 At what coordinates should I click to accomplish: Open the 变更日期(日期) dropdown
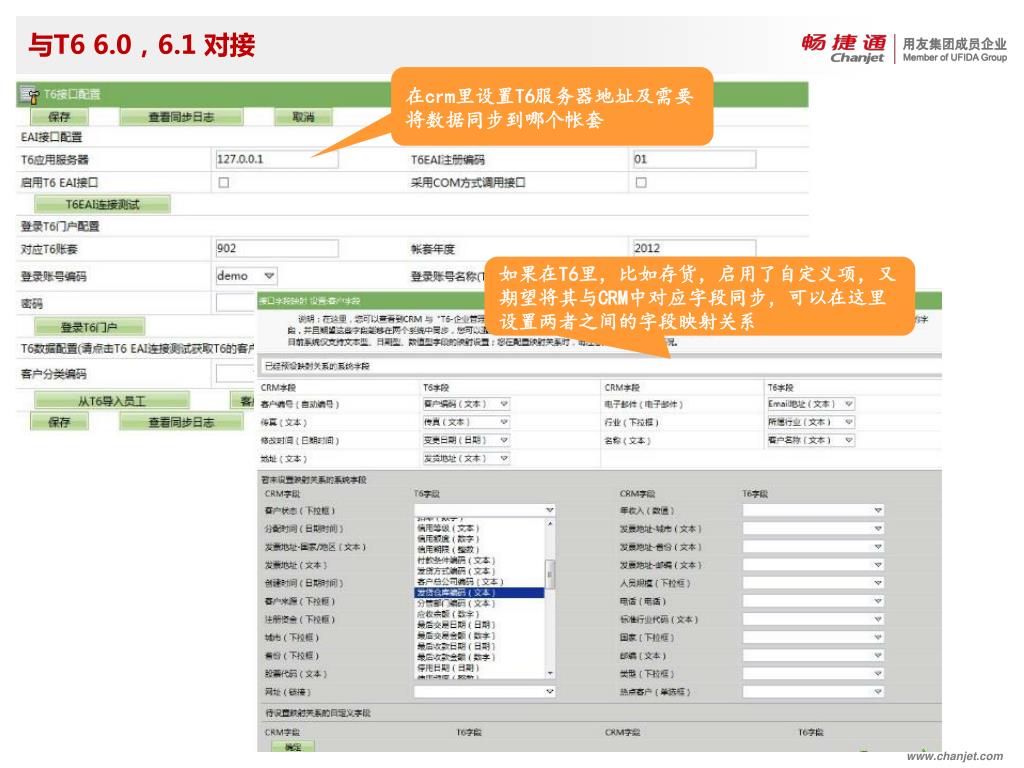coord(504,440)
